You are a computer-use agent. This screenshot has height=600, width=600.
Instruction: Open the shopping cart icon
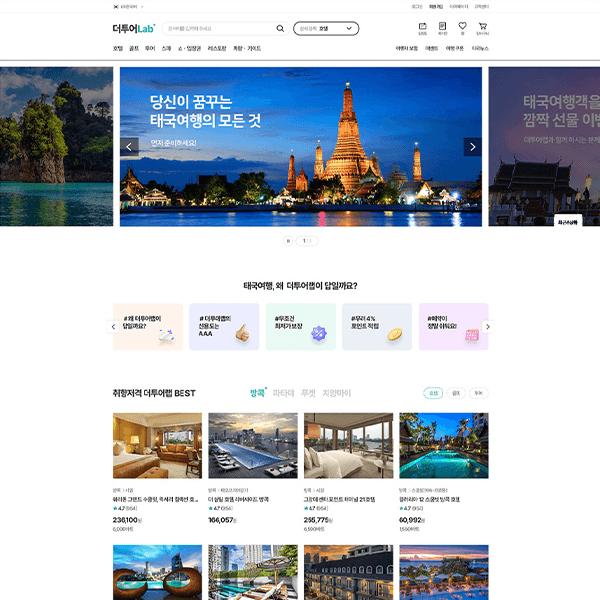483,28
